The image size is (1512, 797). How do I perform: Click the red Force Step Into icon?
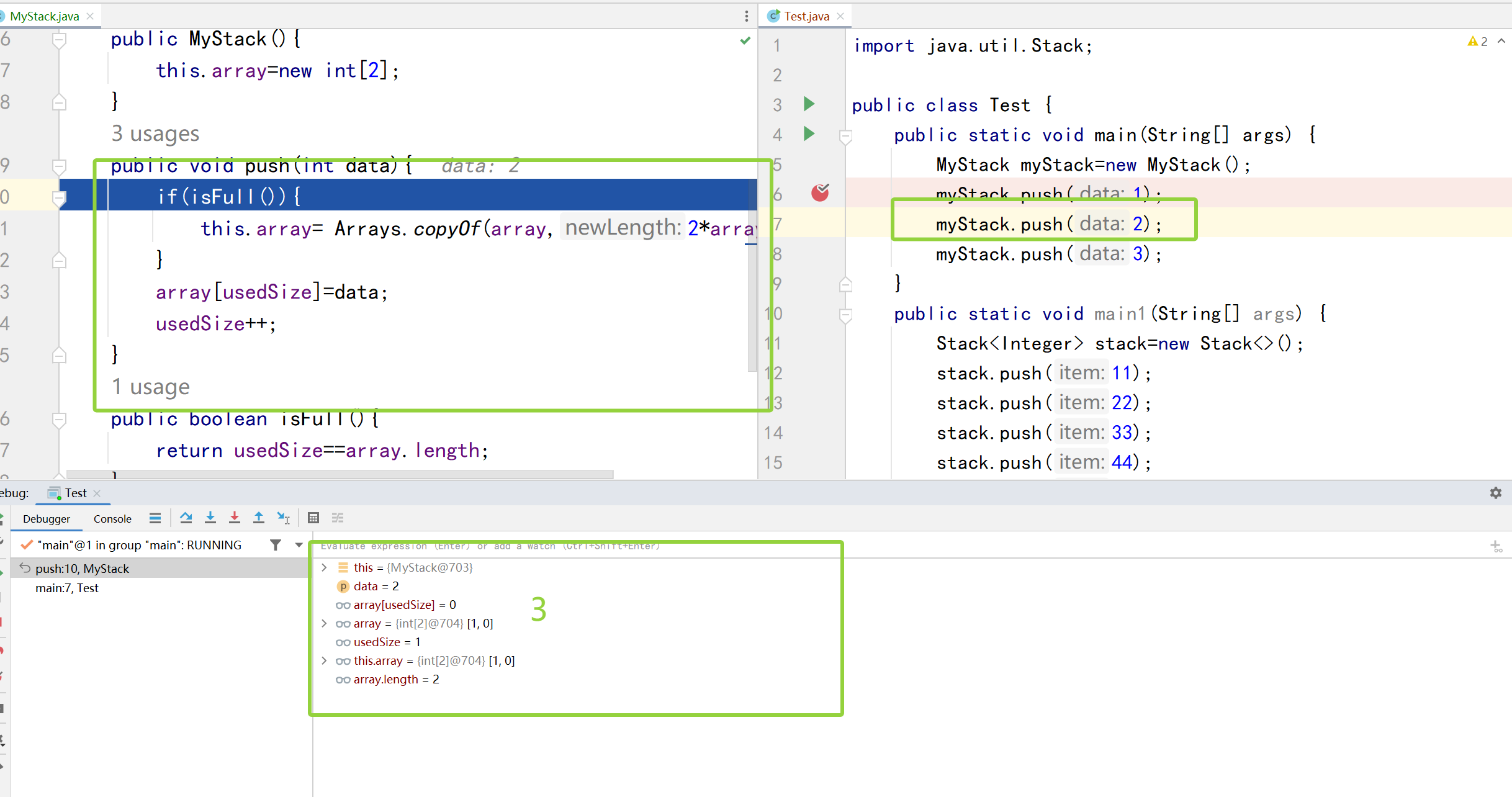pyautogui.click(x=235, y=518)
